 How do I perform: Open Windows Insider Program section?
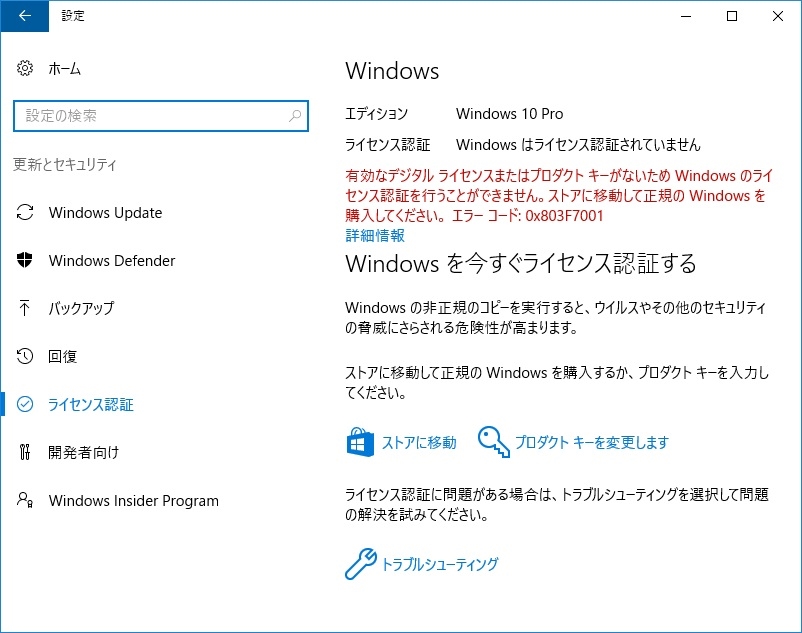point(133,501)
